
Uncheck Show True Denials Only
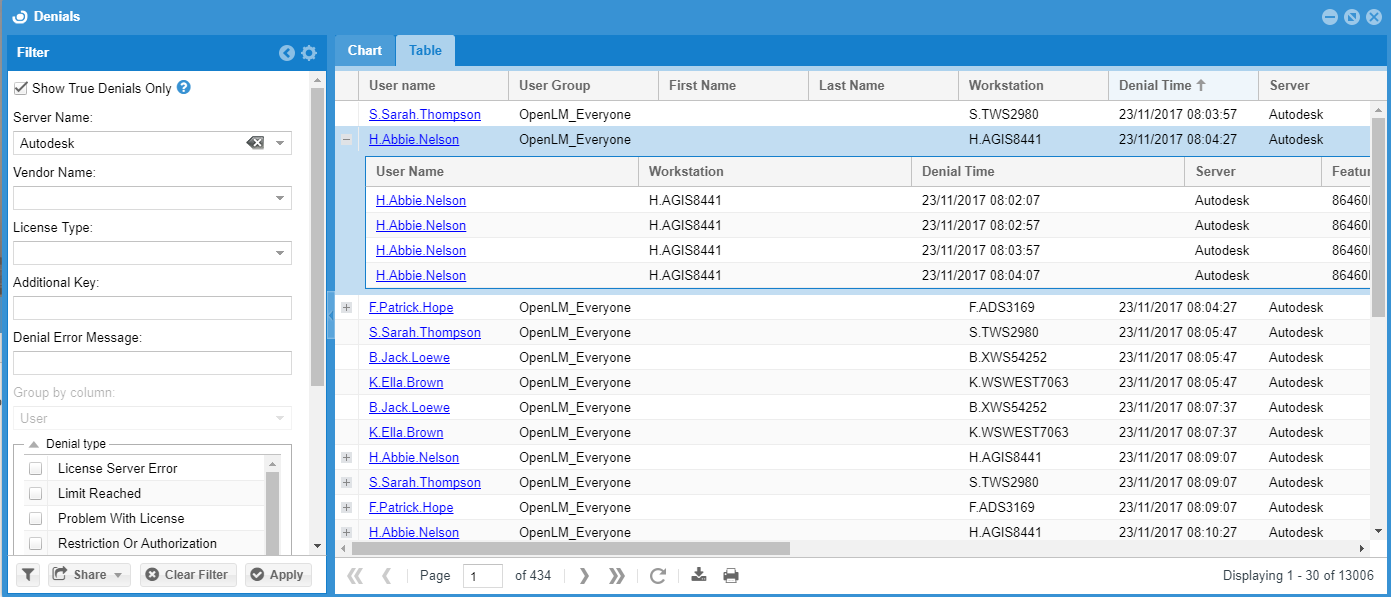21,88
